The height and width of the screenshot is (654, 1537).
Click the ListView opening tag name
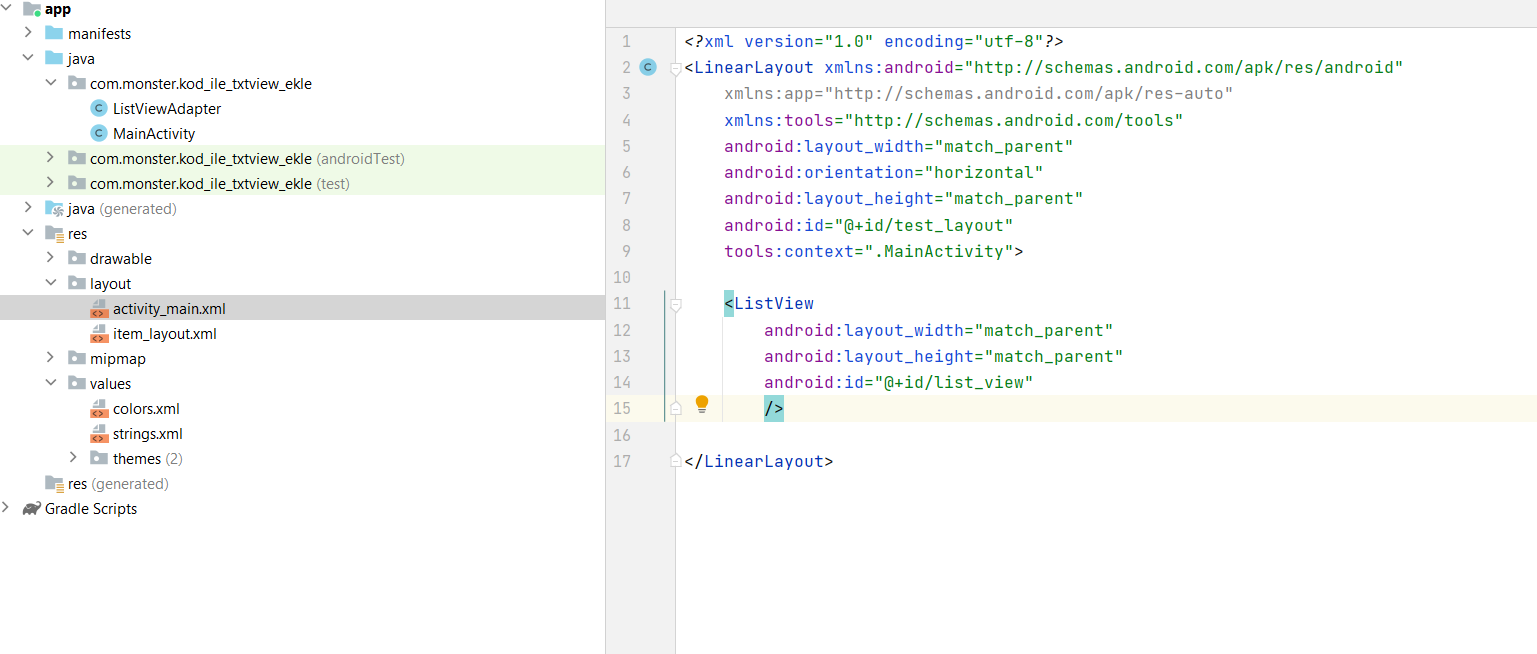coord(774,303)
